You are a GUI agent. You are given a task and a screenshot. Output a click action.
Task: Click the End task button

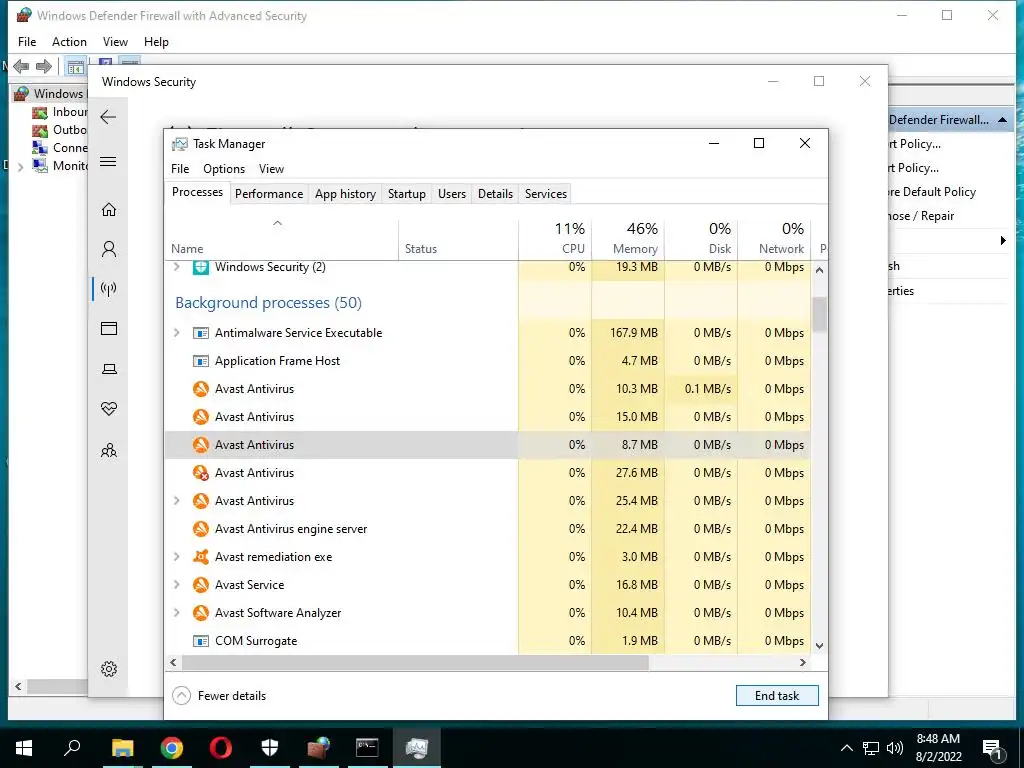777,696
